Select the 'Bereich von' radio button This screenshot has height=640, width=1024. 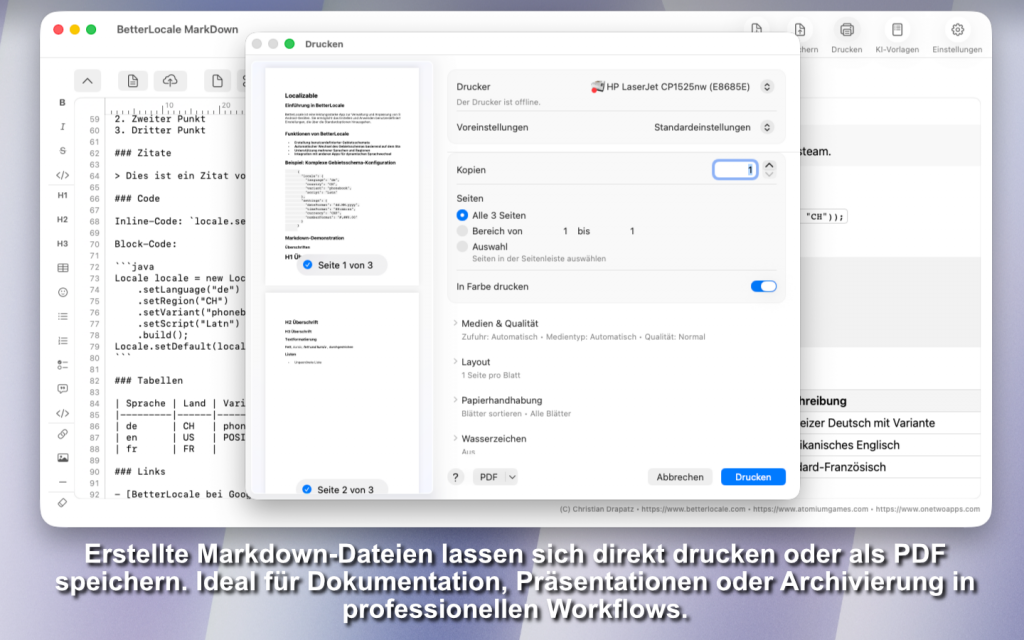point(462,231)
